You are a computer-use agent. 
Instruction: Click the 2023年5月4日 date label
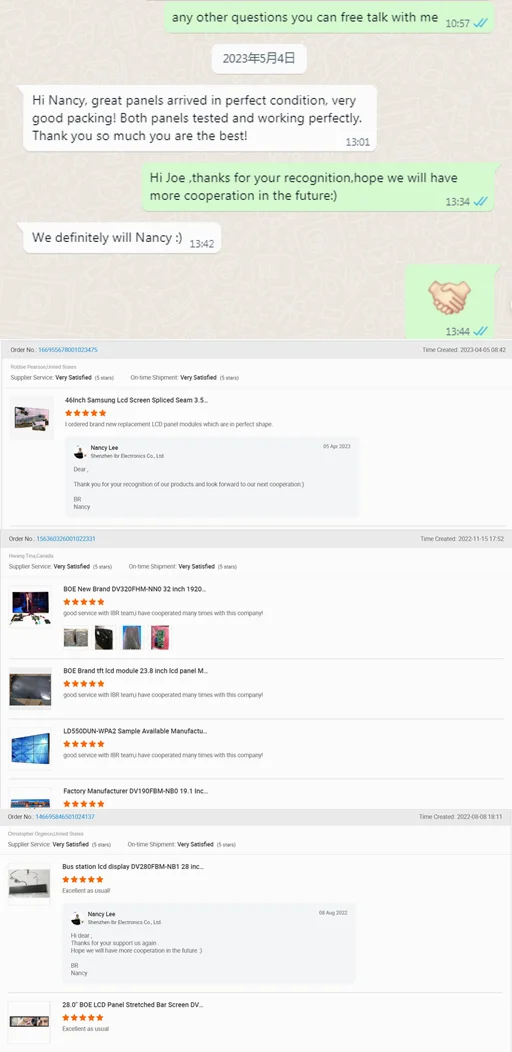260,58
